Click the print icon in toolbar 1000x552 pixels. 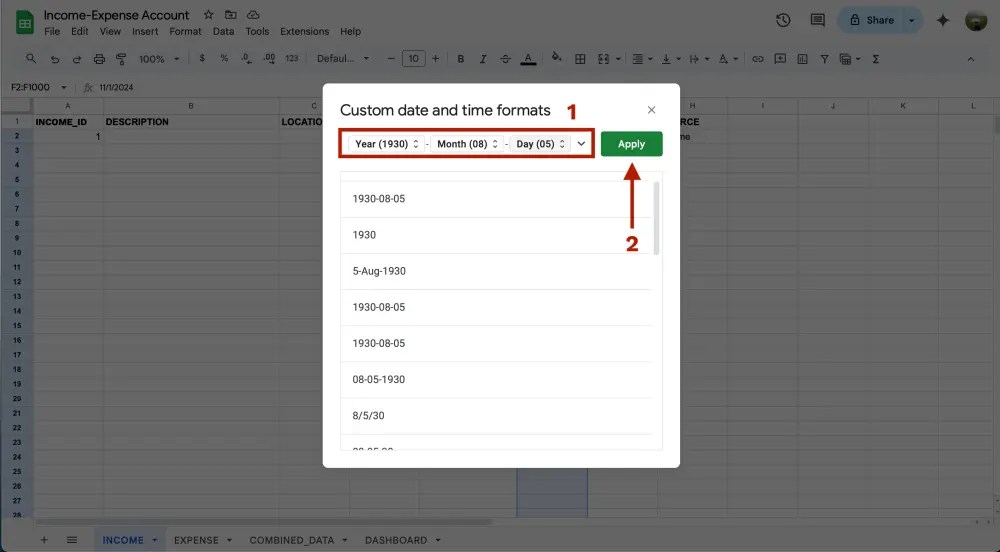[98, 59]
